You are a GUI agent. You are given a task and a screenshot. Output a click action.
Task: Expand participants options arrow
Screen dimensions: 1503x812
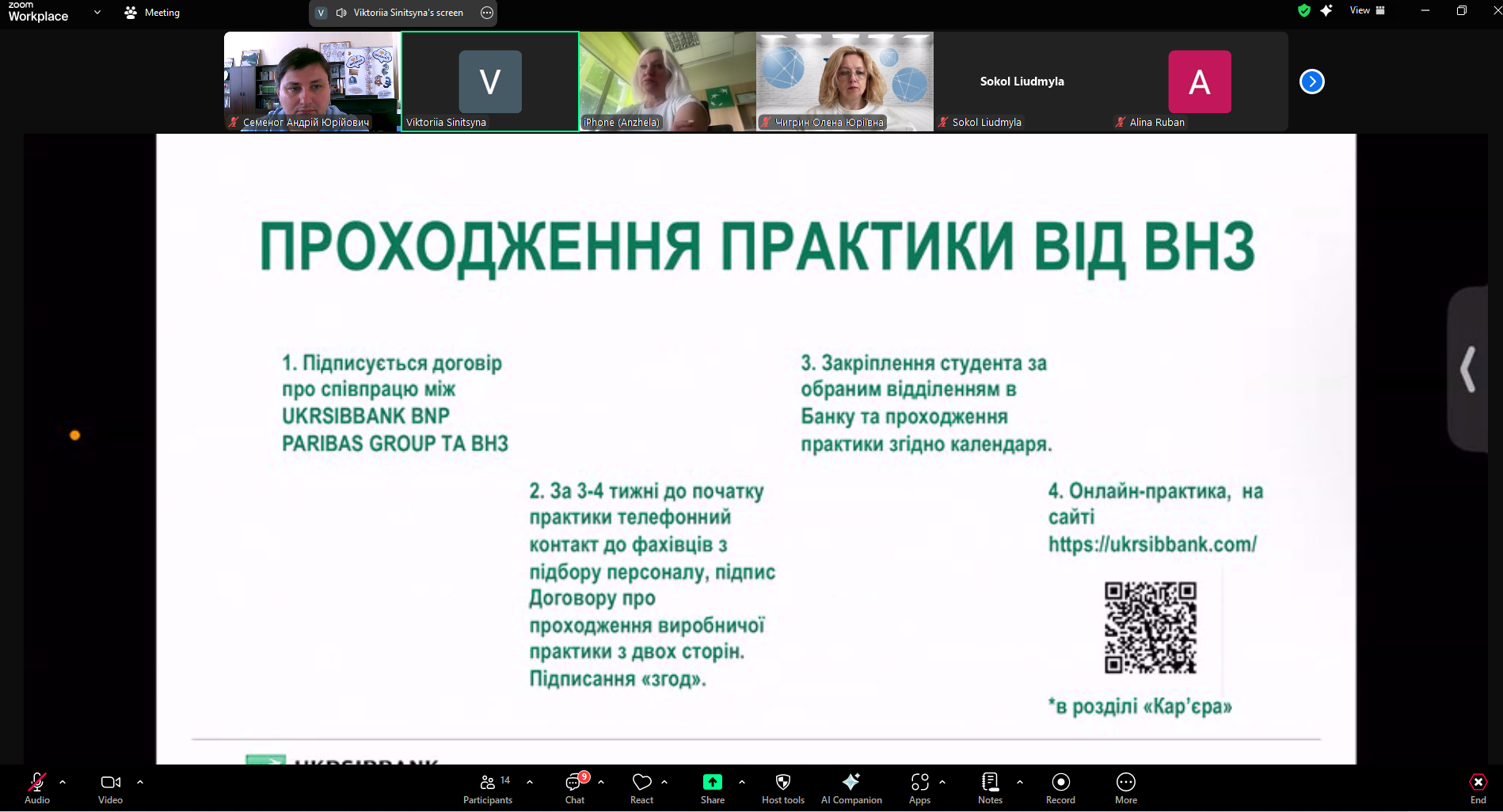(x=530, y=782)
